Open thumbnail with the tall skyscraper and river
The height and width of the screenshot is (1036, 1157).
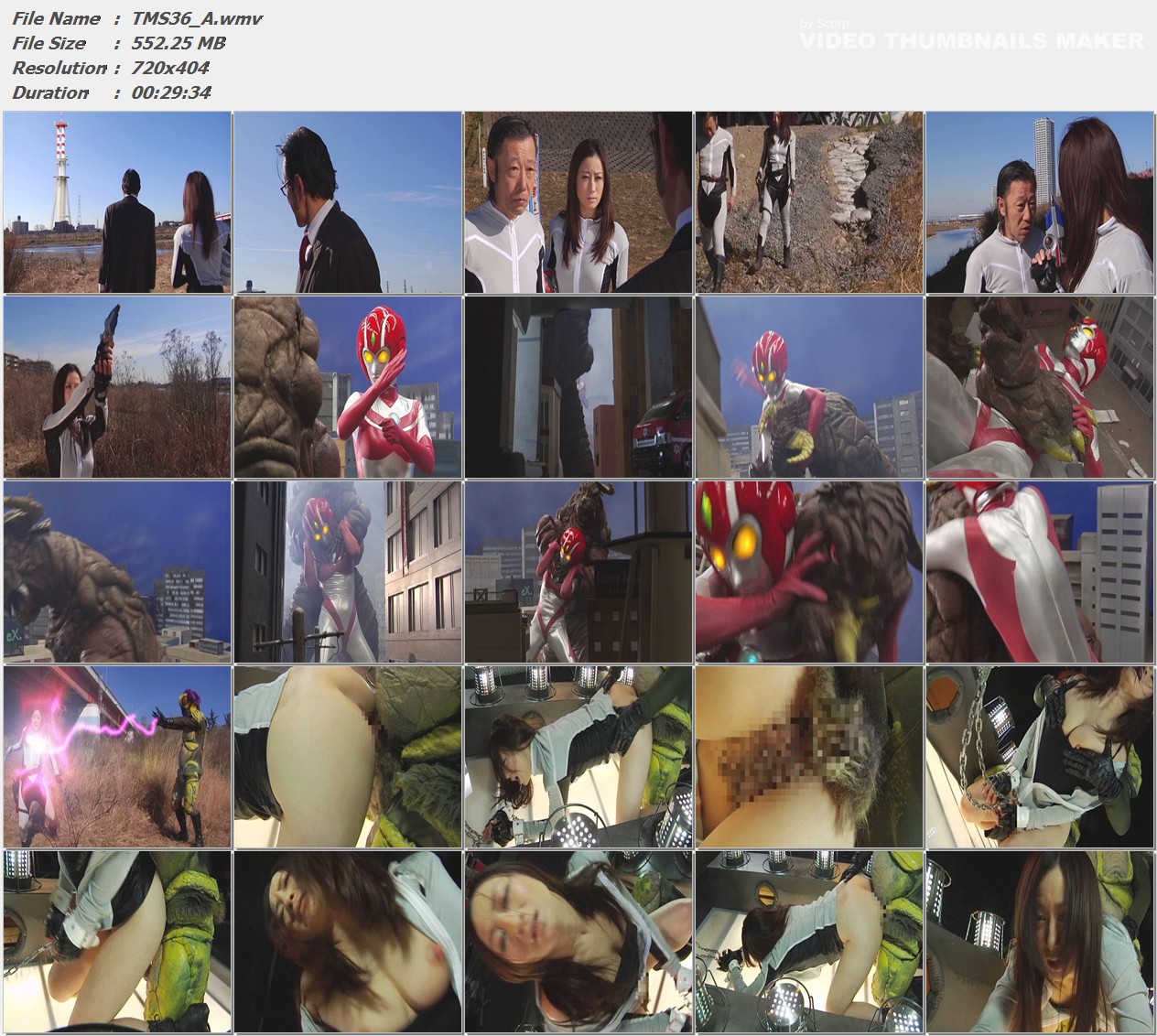[x=1040, y=202]
